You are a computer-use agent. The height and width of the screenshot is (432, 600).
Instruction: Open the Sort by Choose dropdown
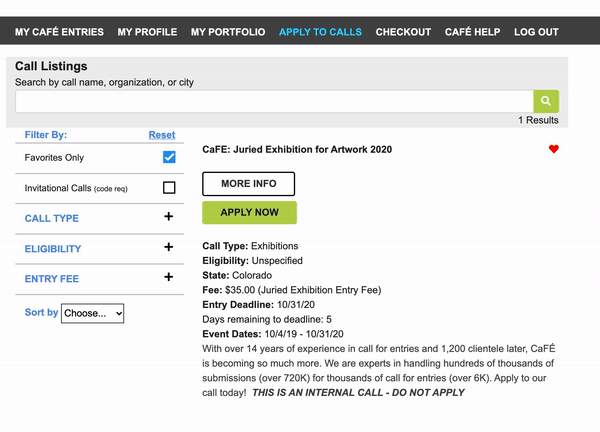tap(93, 313)
